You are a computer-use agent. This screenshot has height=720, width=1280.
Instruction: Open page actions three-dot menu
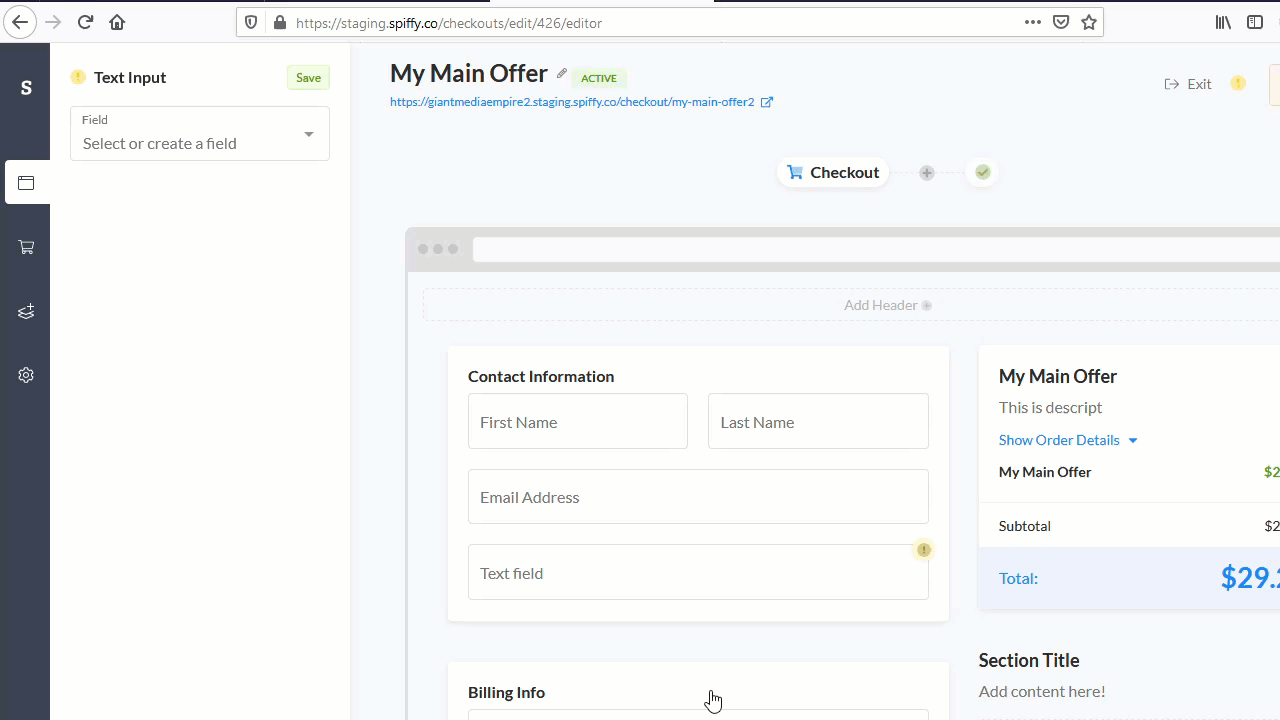tap(1033, 22)
